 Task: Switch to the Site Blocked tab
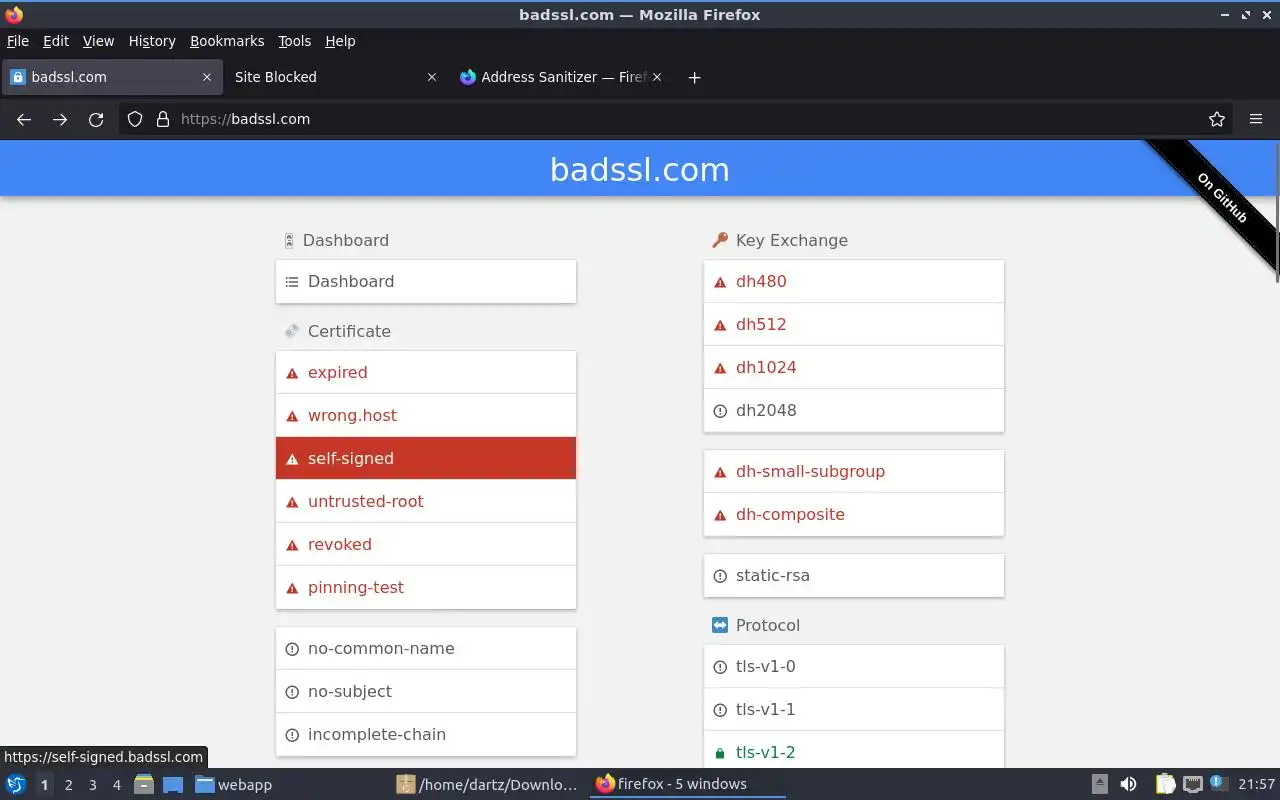(336, 77)
